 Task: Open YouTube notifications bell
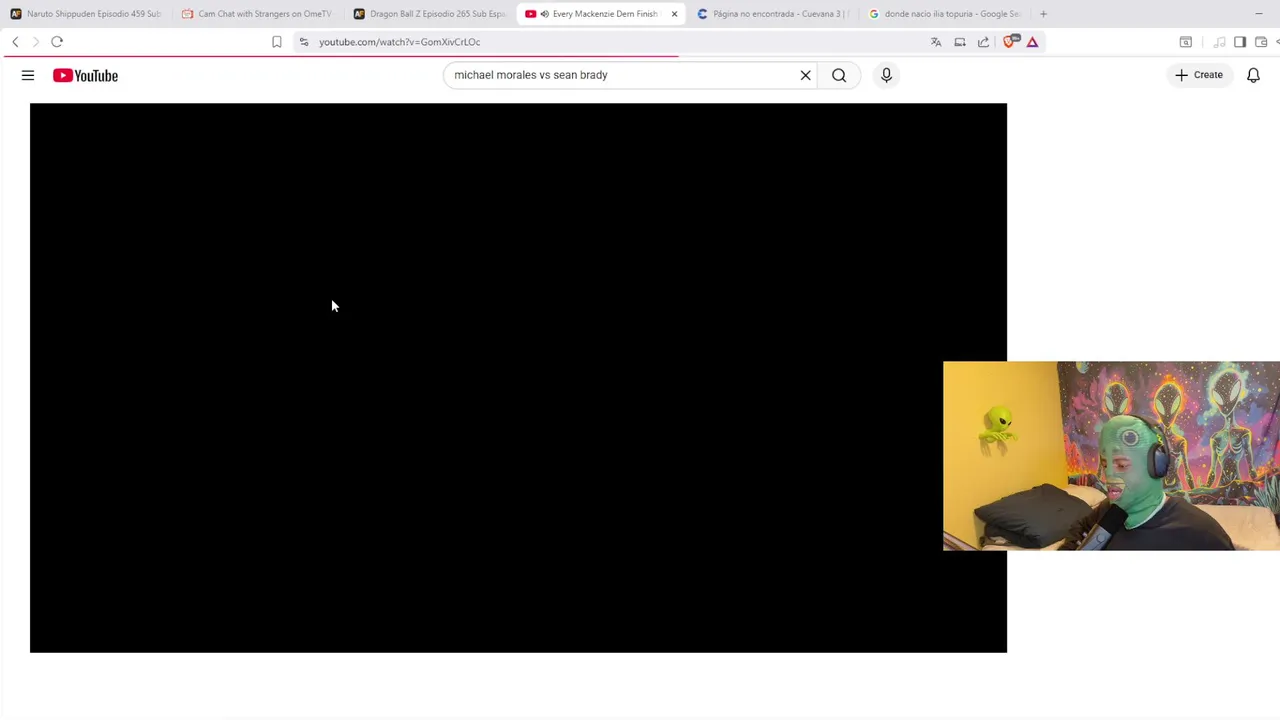click(1253, 75)
